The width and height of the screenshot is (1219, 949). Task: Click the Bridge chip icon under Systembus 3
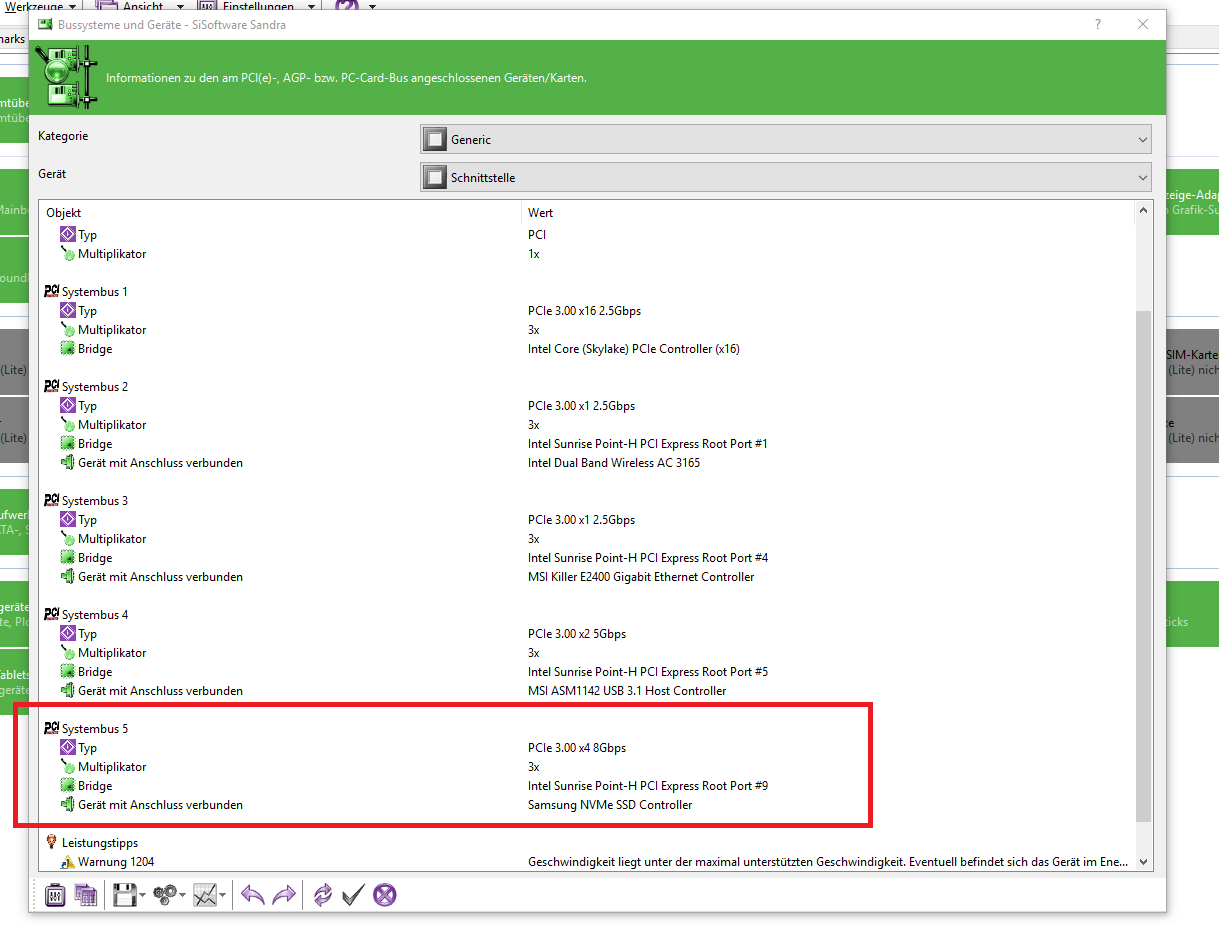click(68, 557)
